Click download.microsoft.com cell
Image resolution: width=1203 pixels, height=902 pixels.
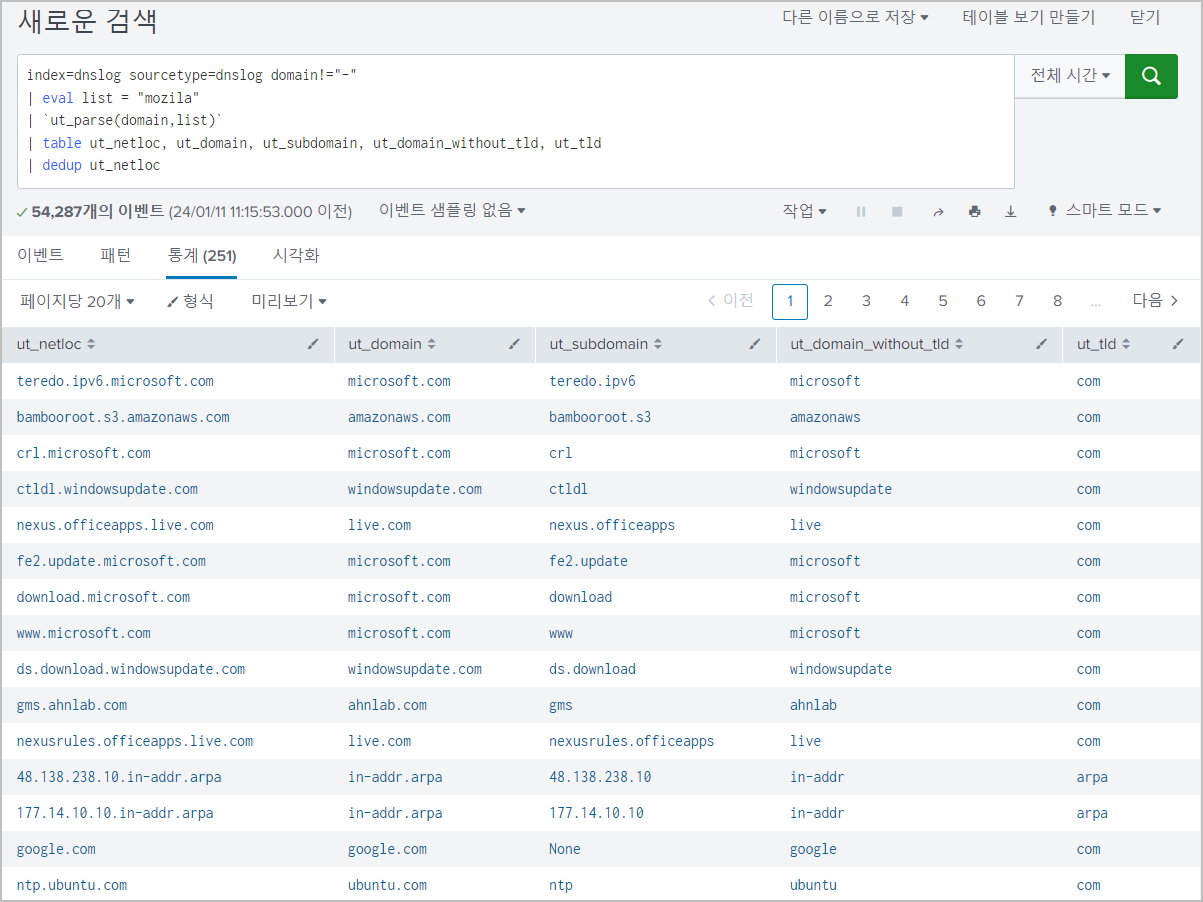[103, 597]
